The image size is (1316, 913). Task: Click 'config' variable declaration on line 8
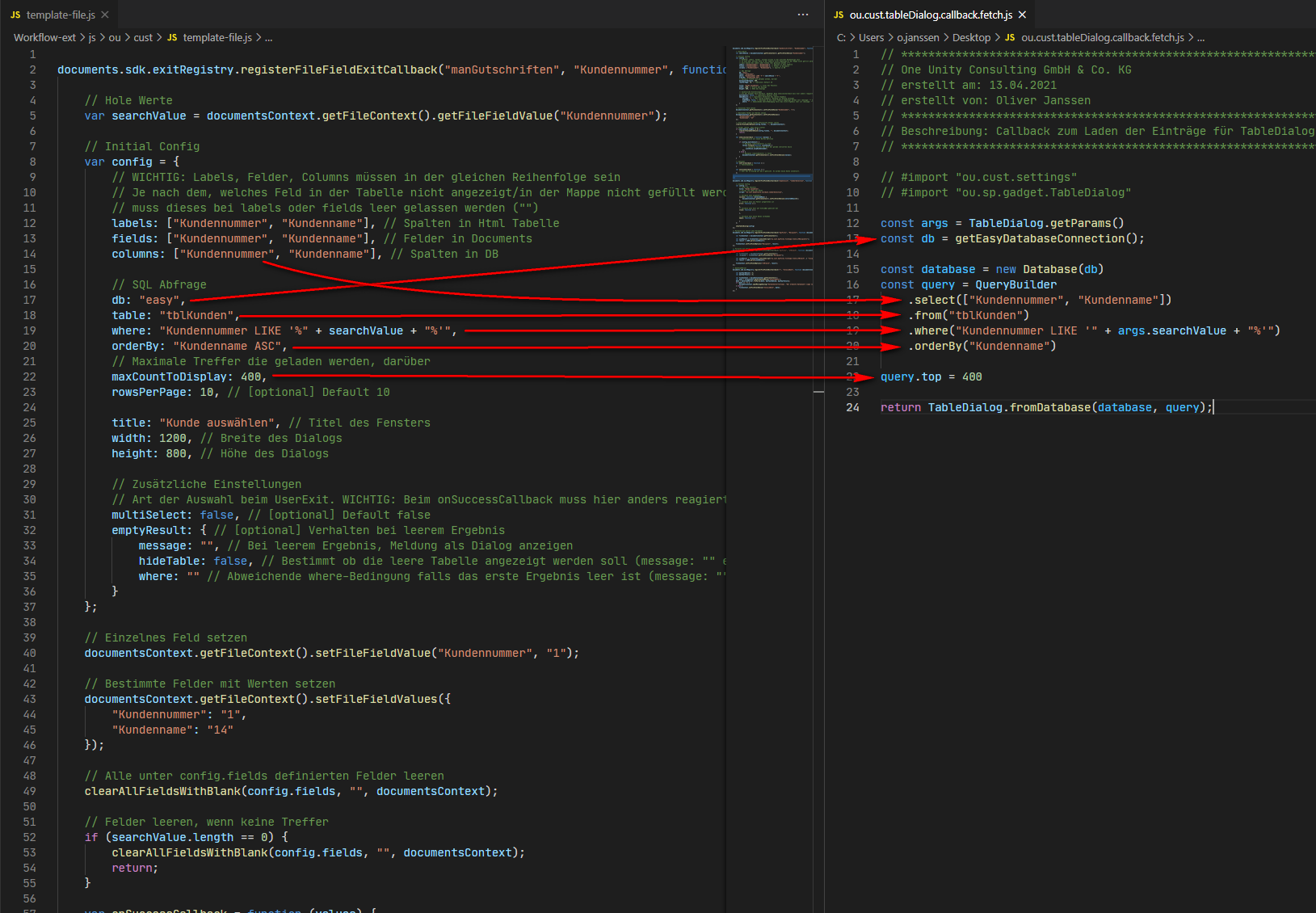tap(132, 162)
